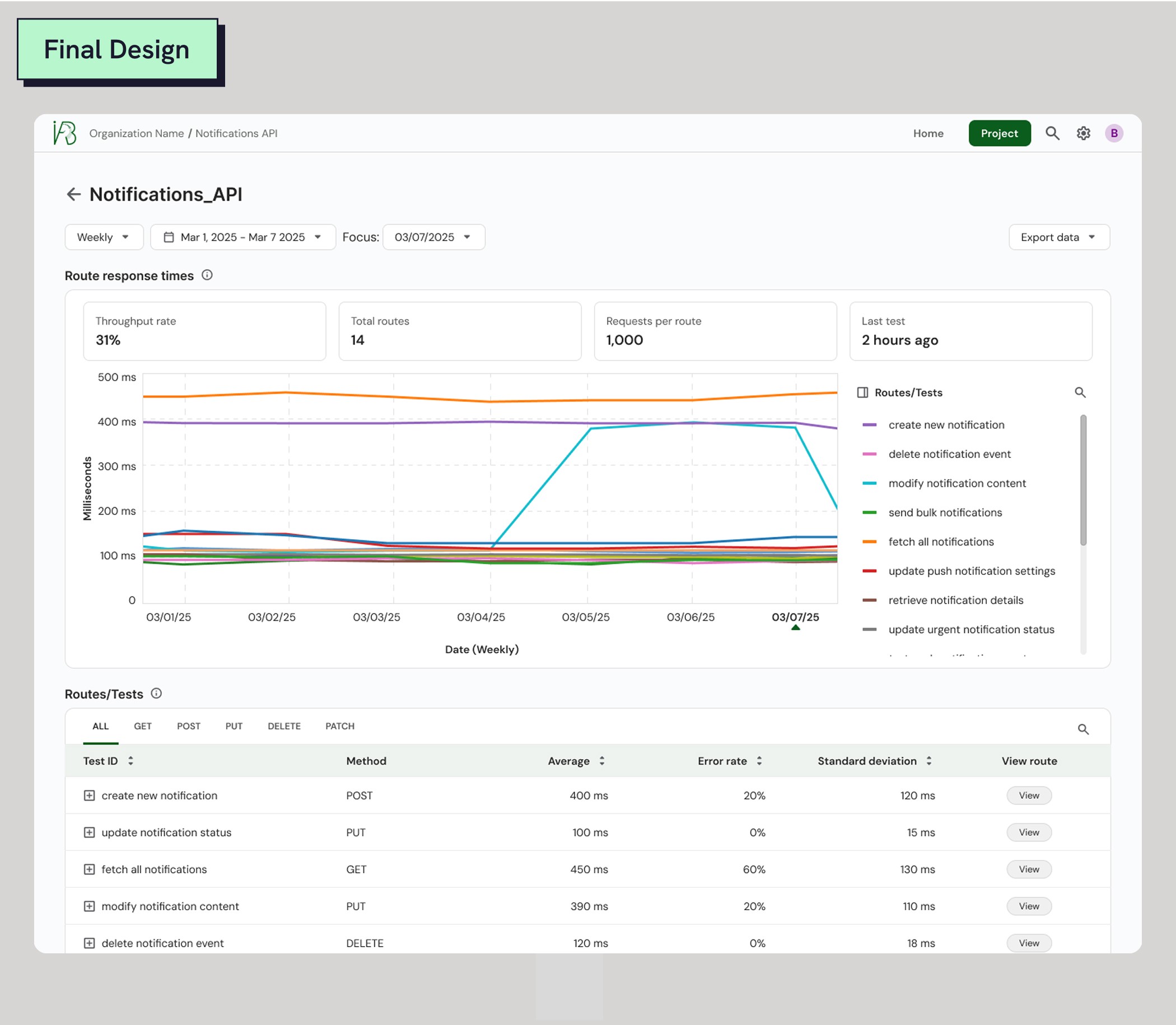Click the search icon in routes table
1176x1025 pixels.
[1082, 729]
